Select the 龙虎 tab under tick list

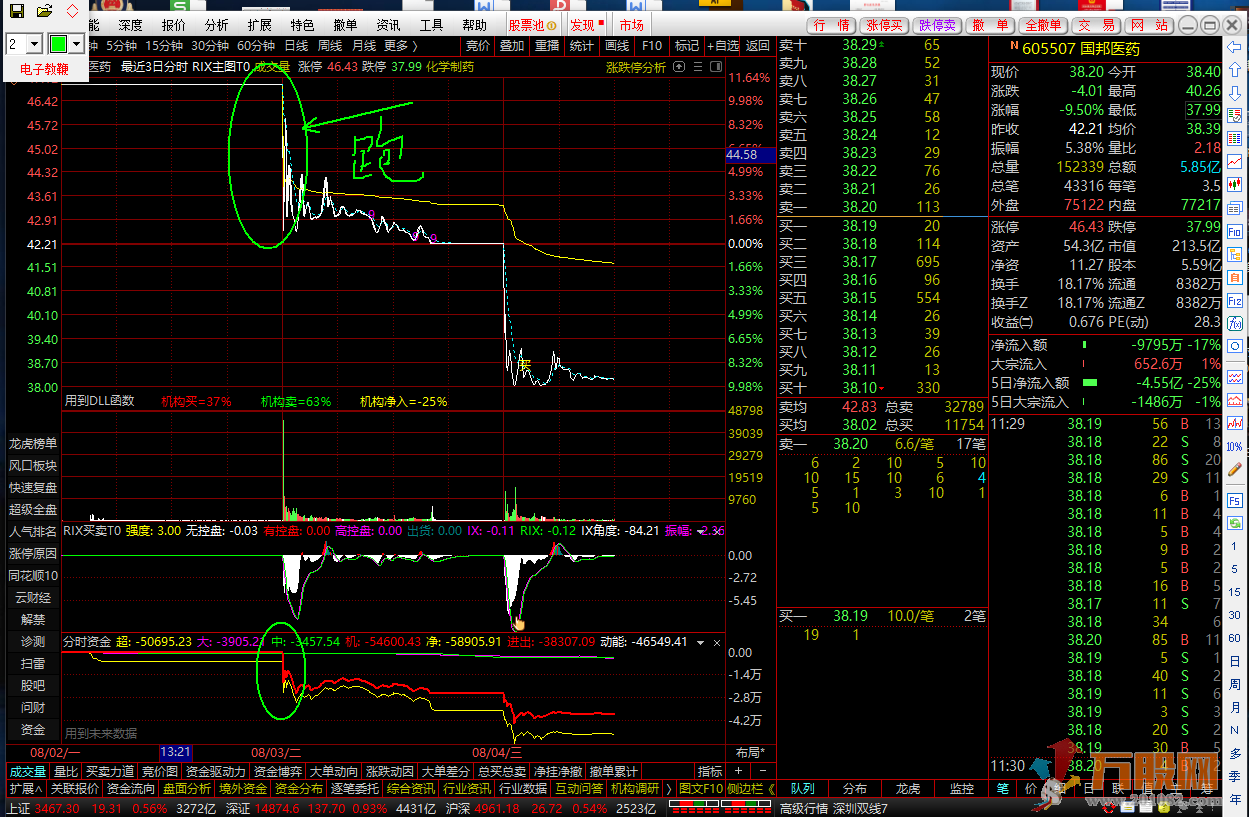point(909,788)
